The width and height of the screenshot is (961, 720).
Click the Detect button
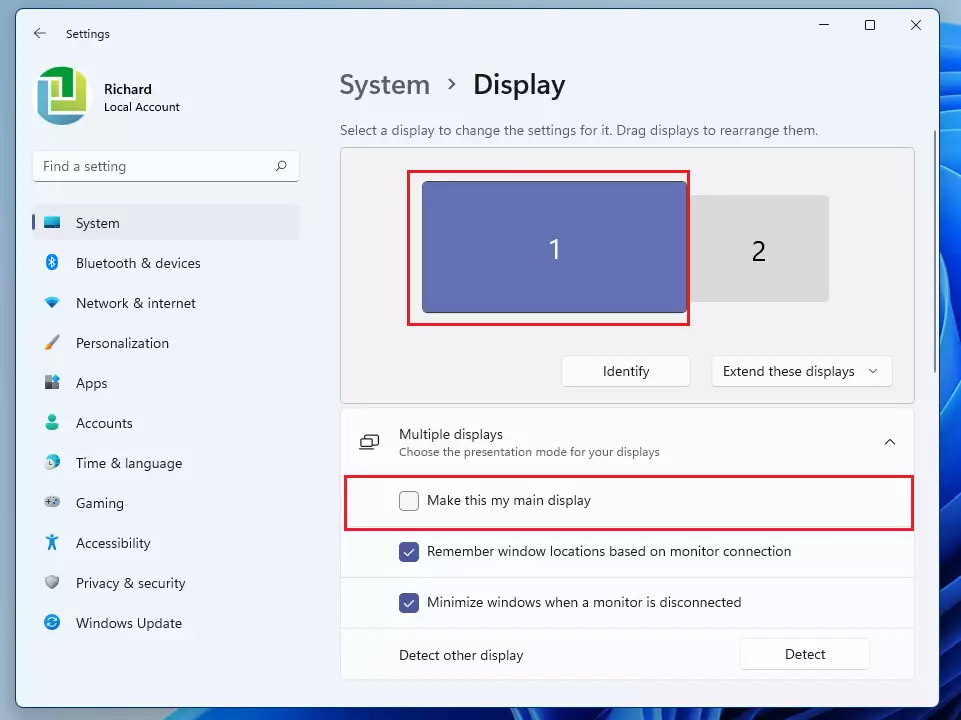click(804, 655)
